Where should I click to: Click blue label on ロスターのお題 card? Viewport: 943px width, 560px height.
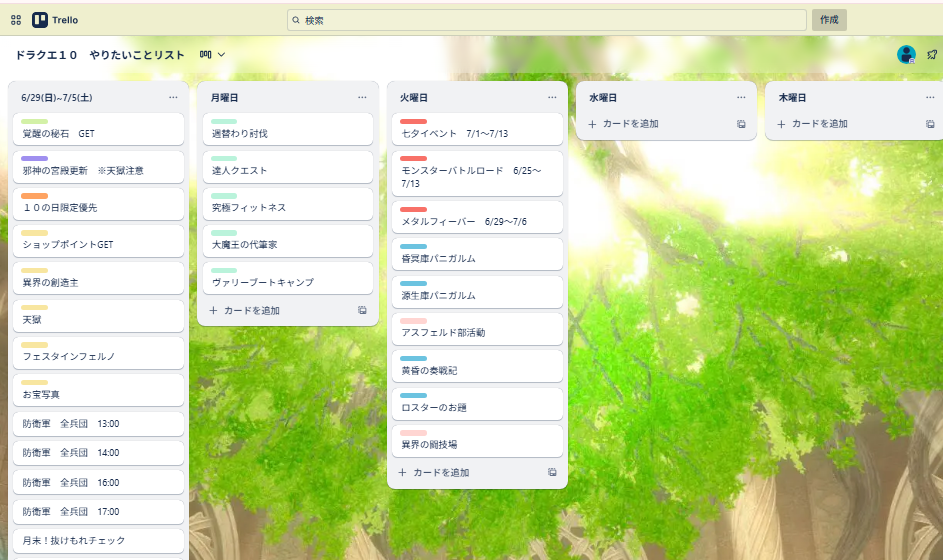point(413,396)
